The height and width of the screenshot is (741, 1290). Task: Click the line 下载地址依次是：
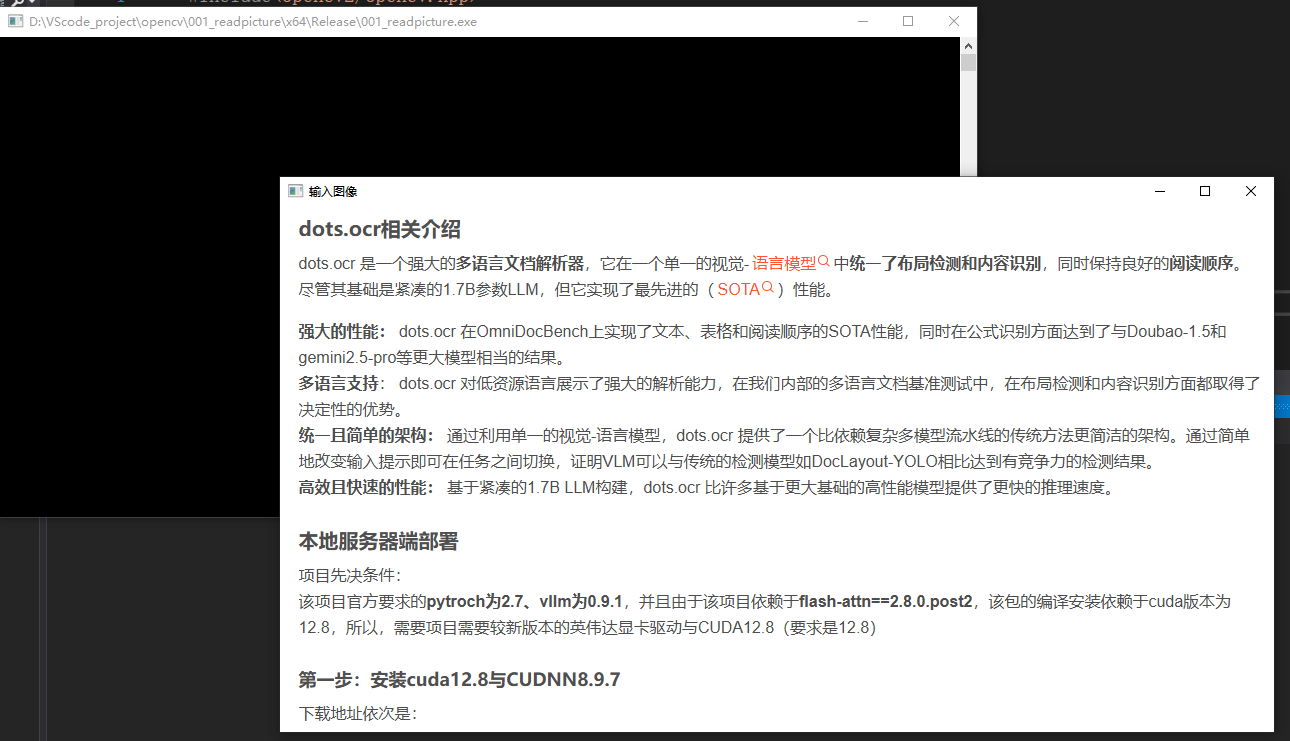click(x=357, y=714)
